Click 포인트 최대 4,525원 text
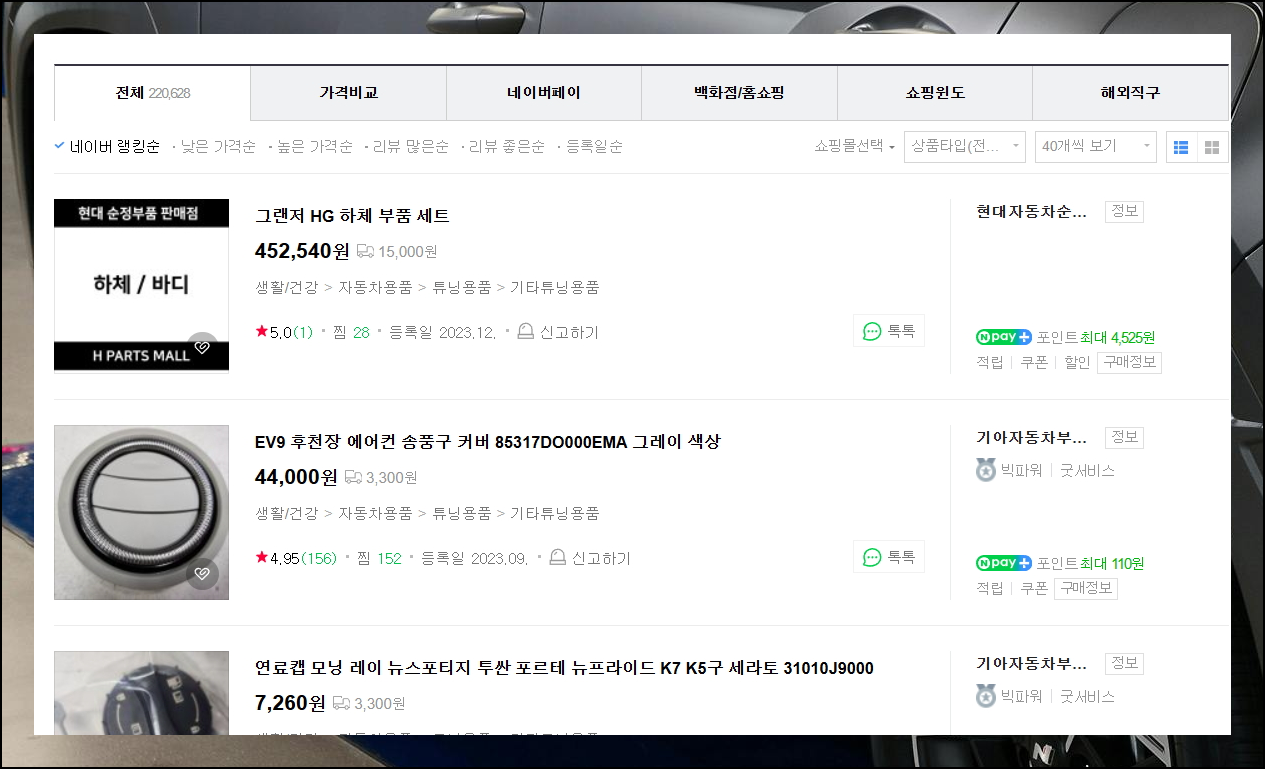 click(x=1096, y=337)
